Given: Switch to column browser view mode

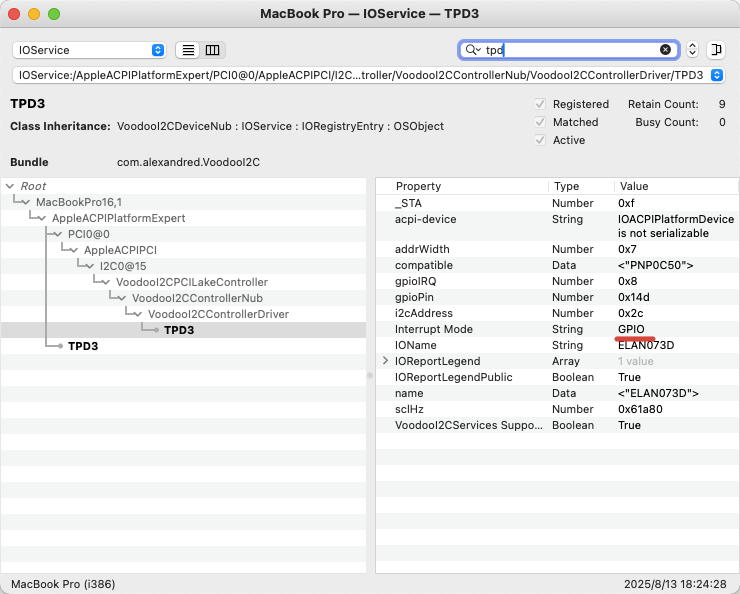Looking at the screenshot, I should [x=212, y=50].
